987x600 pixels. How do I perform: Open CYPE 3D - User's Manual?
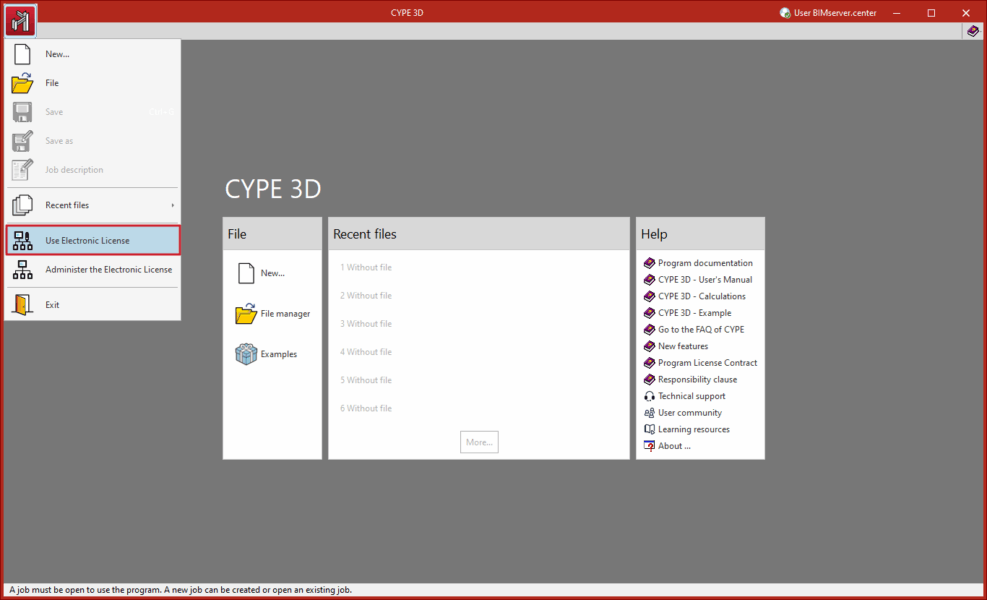click(704, 279)
